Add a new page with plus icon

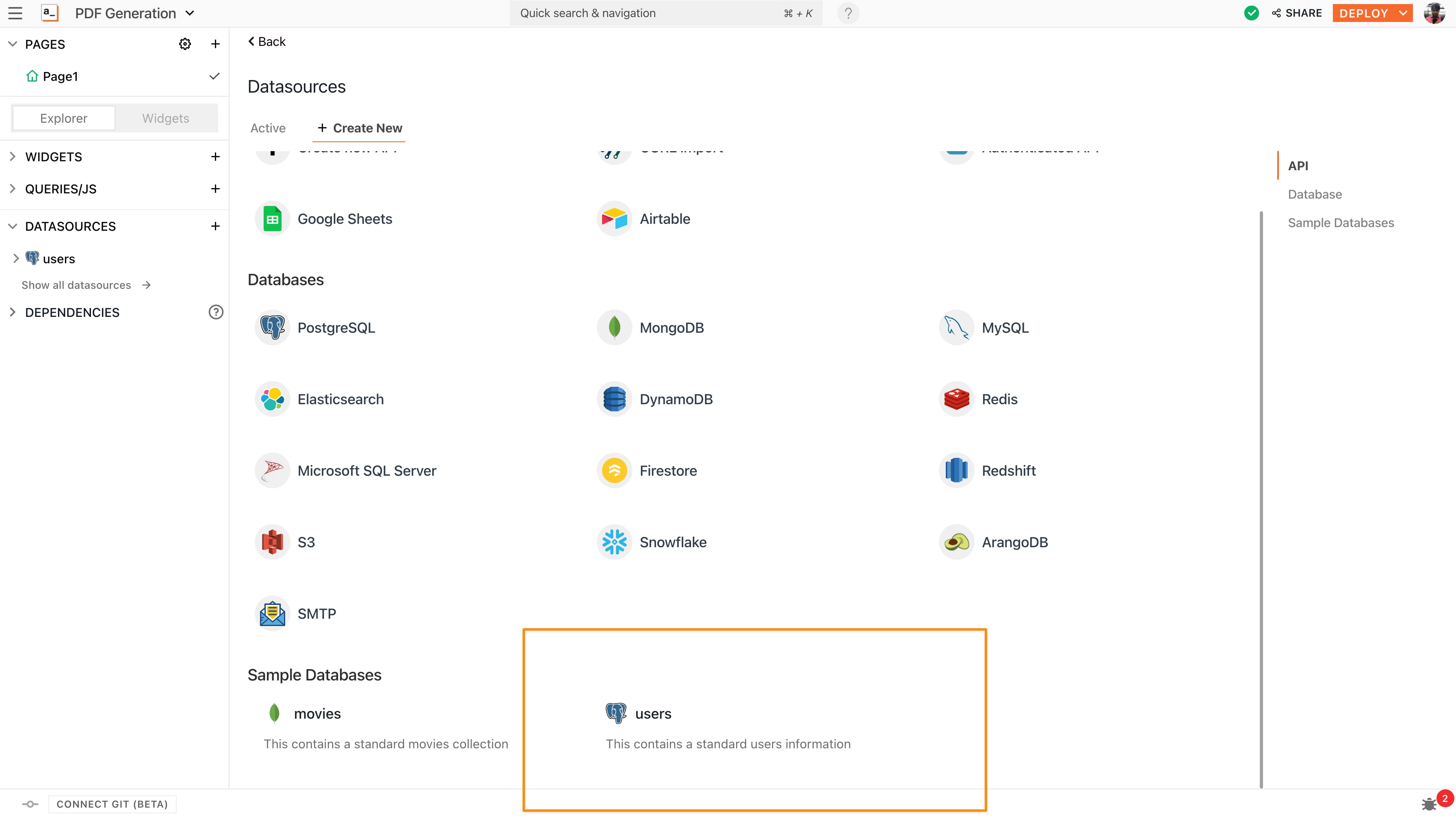(215, 44)
